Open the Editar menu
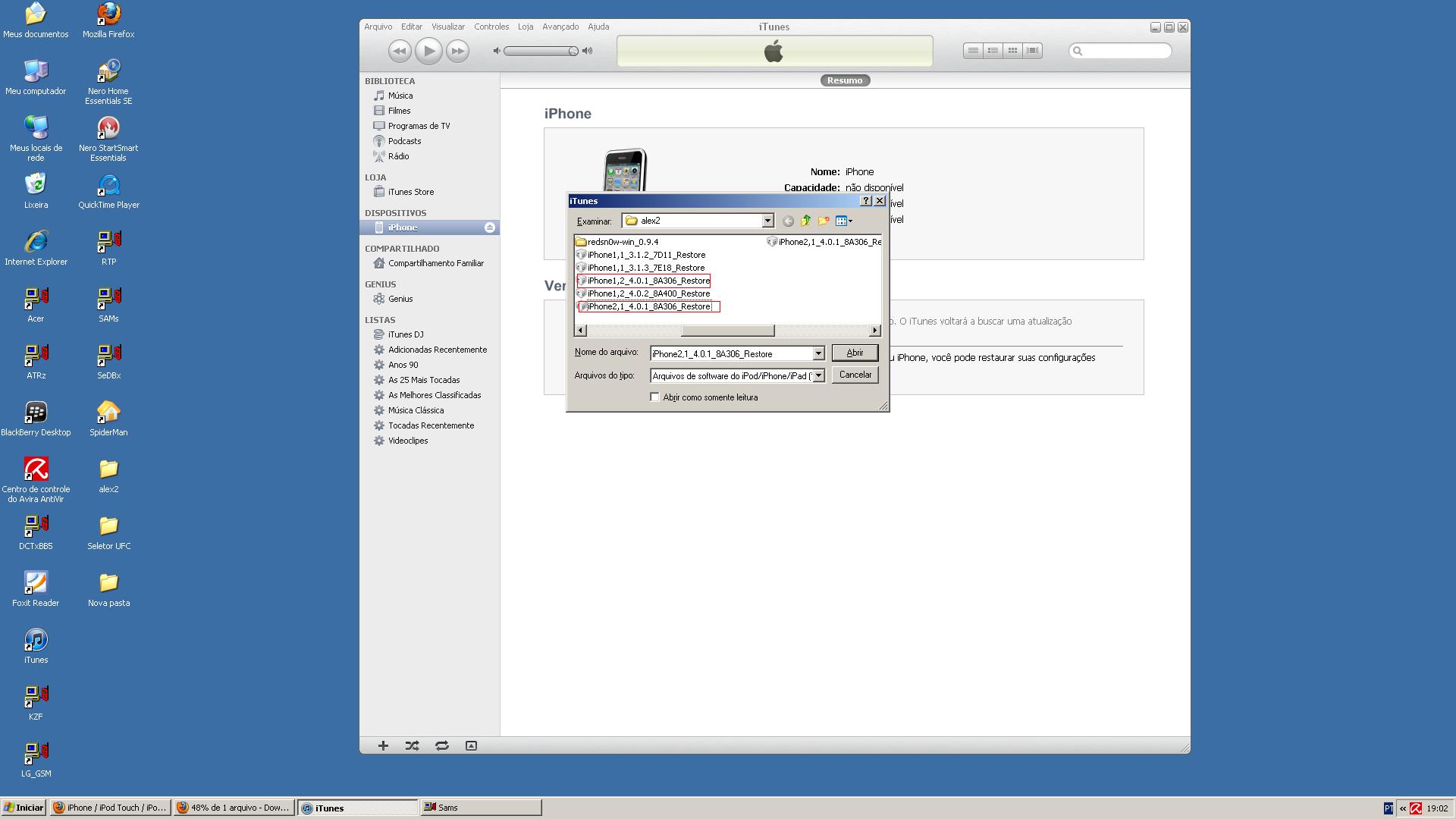Viewport: 1456px width, 819px height. click(x=412, y=27)
